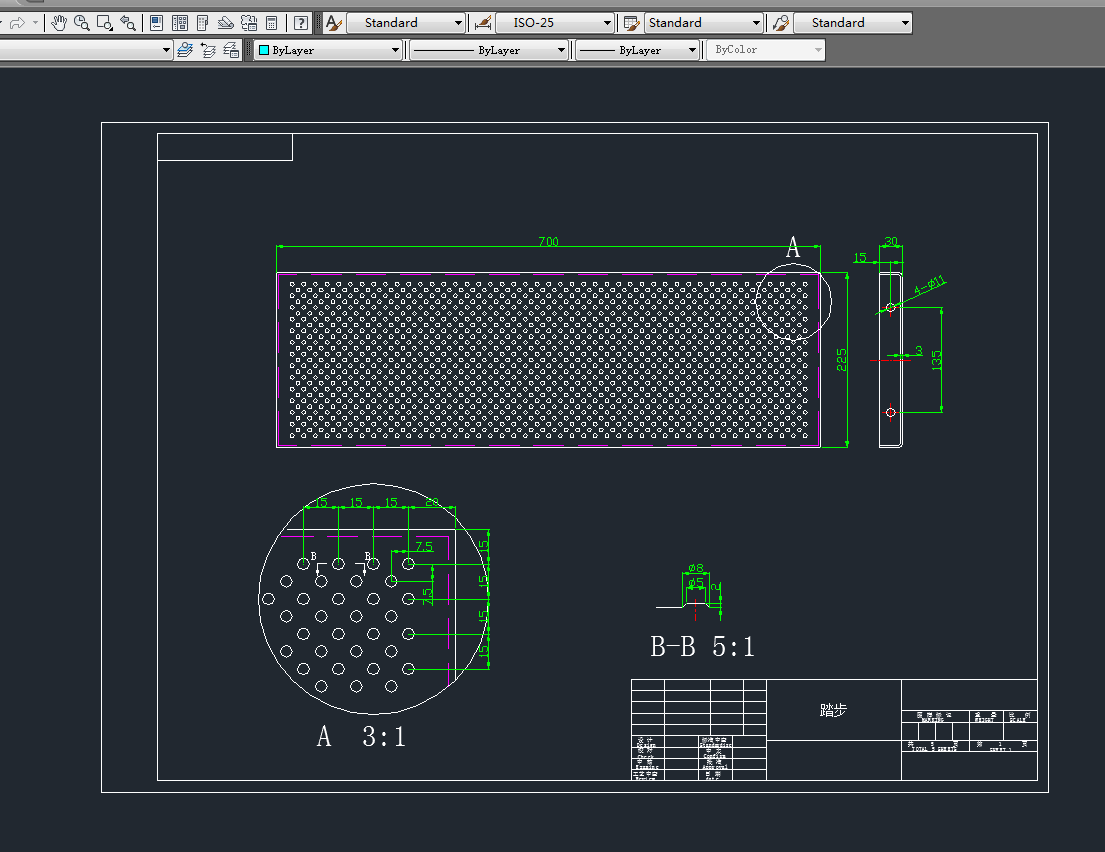
Task: Click the Layer Previous icon
Action: [208, 50]
